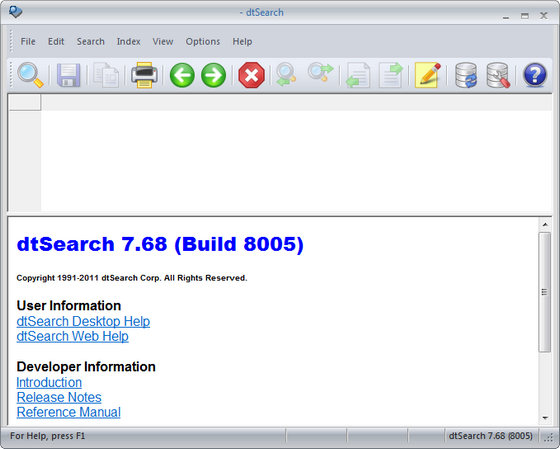Open the dtSearch Web Help link
Viewport: 560px width, 449px height.
[72, 336]
